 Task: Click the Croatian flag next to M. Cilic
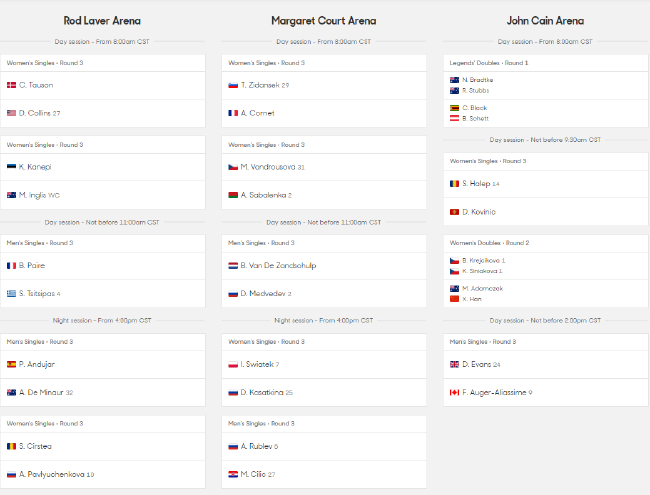pyautogui.click(x=232, y=473)
